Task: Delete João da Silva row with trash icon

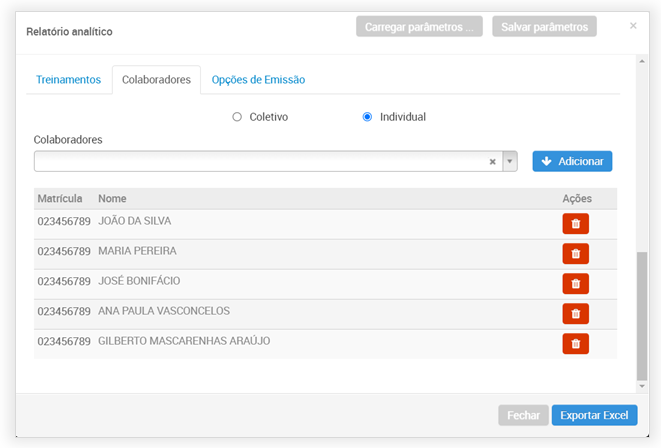Action: click(575, 224)
